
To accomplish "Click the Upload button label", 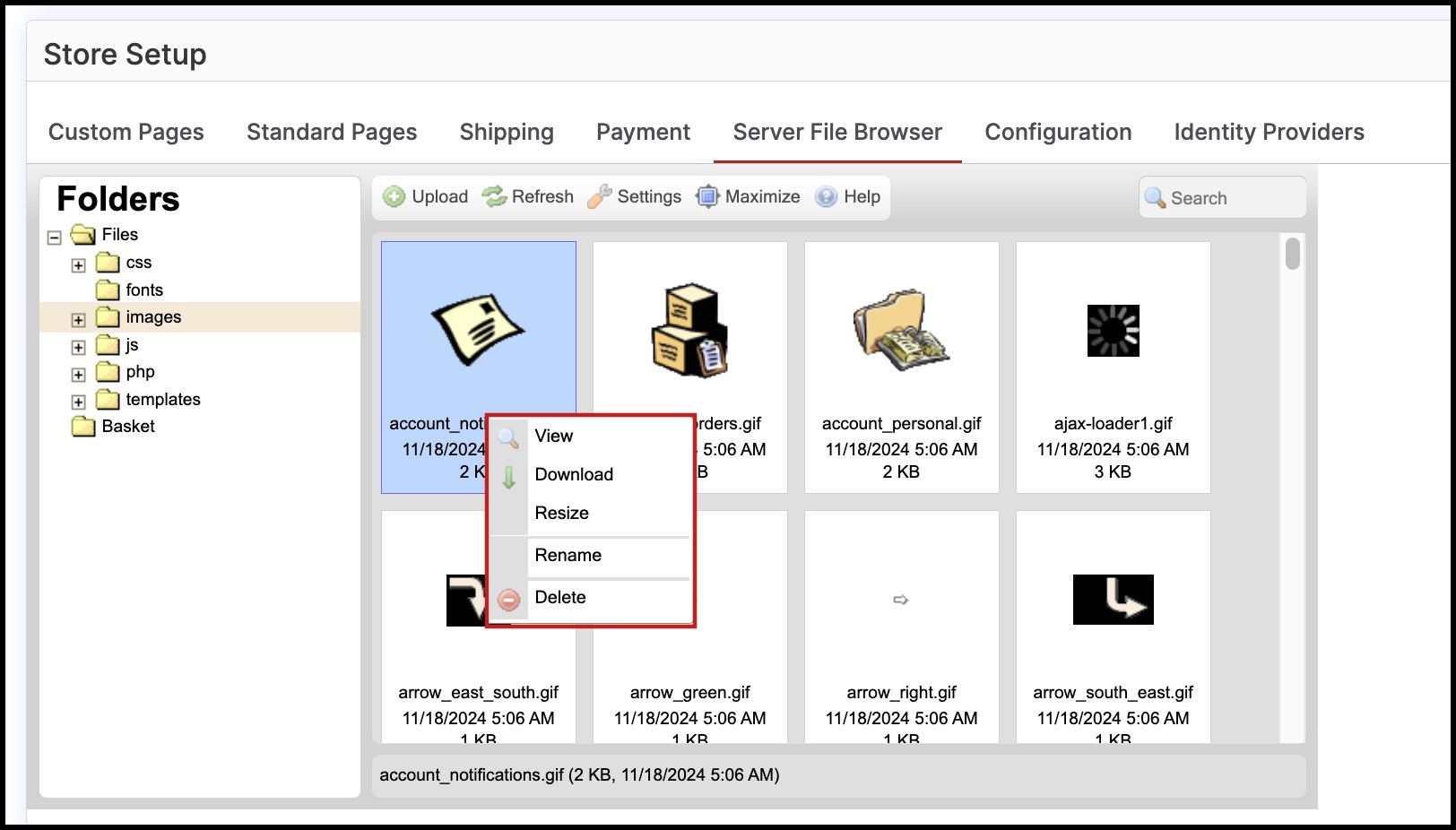I will [440, 196].
